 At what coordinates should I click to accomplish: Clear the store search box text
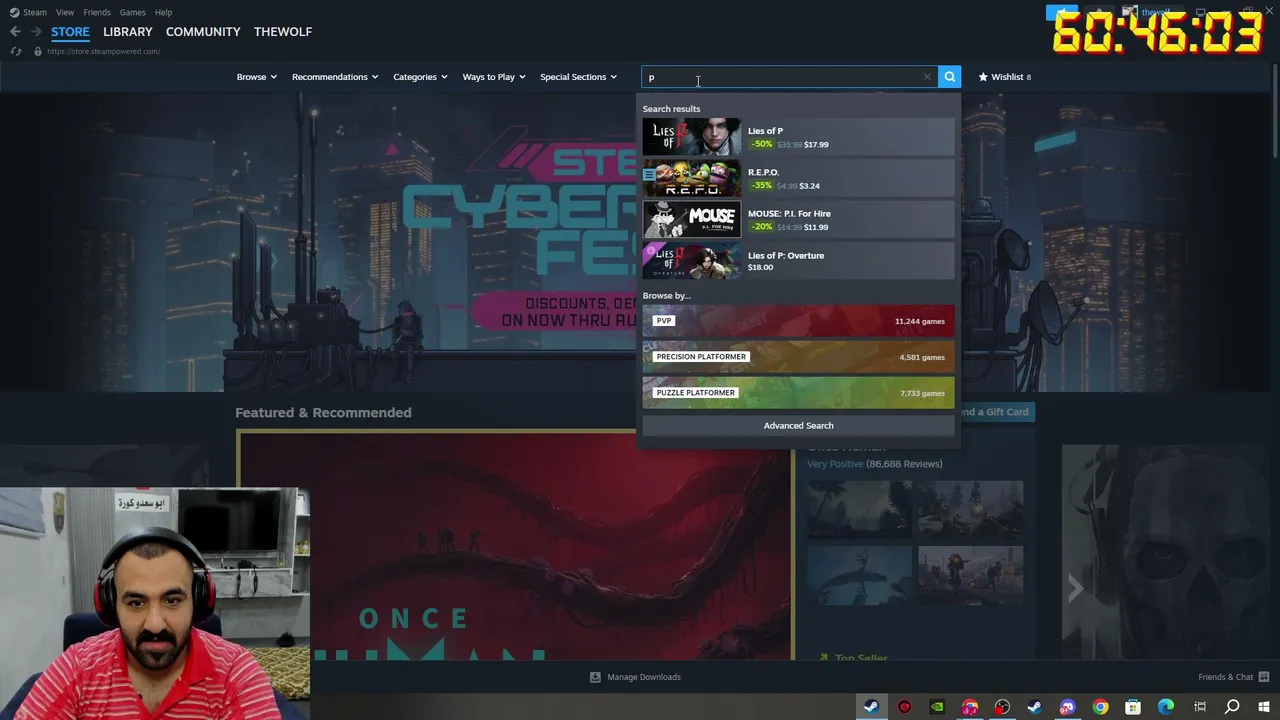click(x=927, y=77)
